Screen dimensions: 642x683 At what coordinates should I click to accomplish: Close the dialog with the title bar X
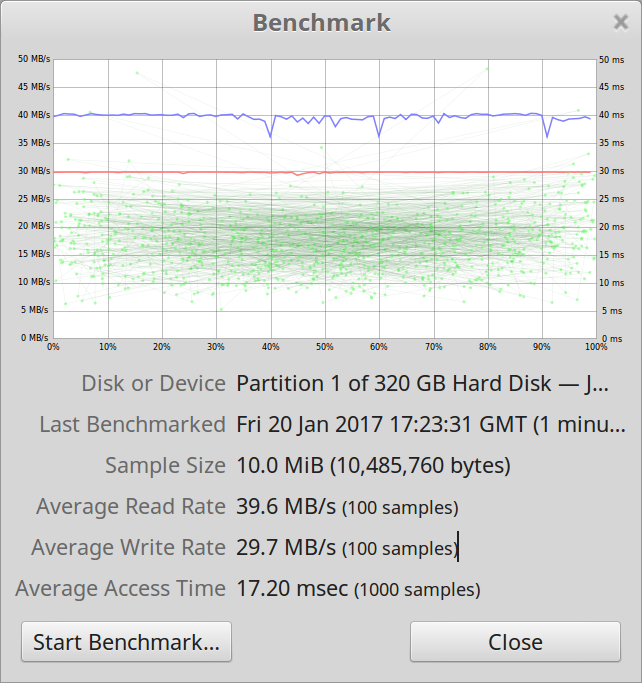click(620, 22)
